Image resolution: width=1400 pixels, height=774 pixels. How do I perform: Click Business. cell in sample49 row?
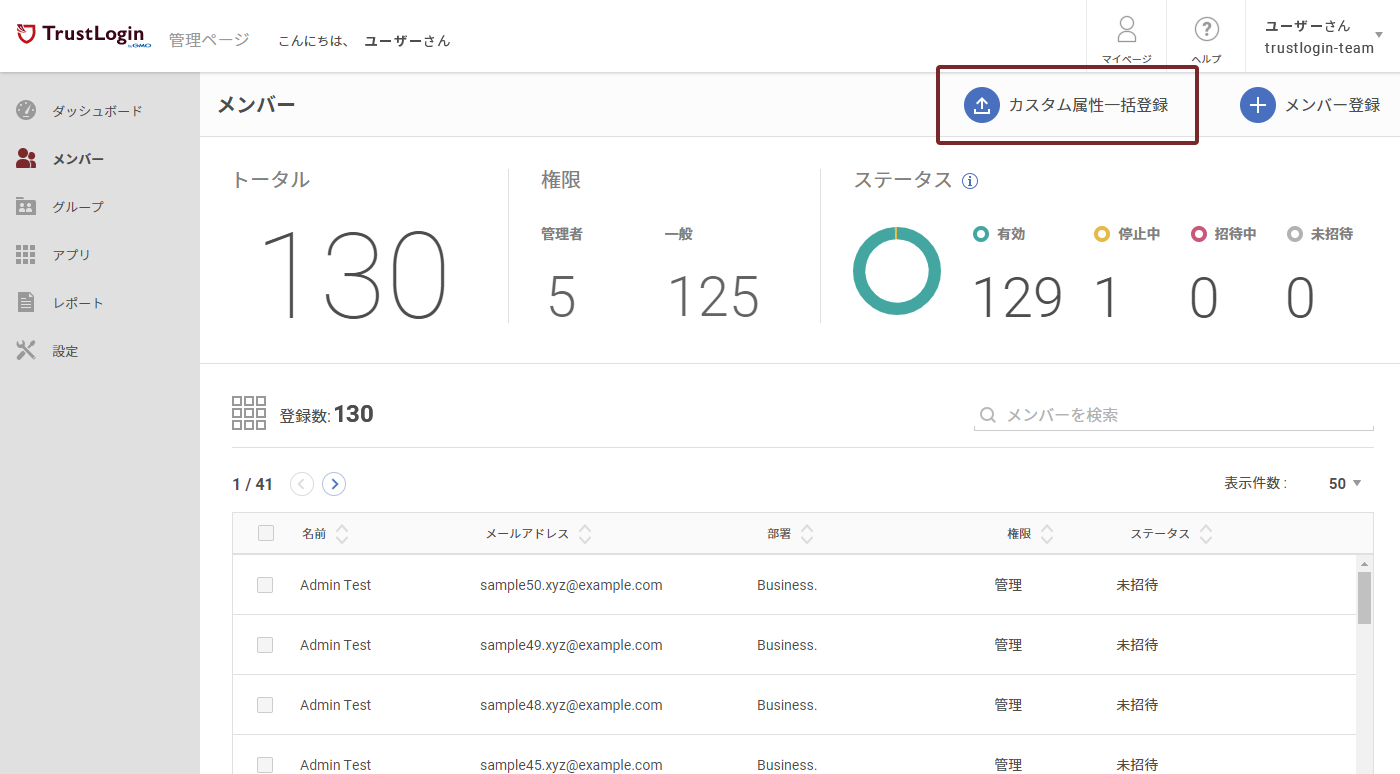(x=787, y=645)
